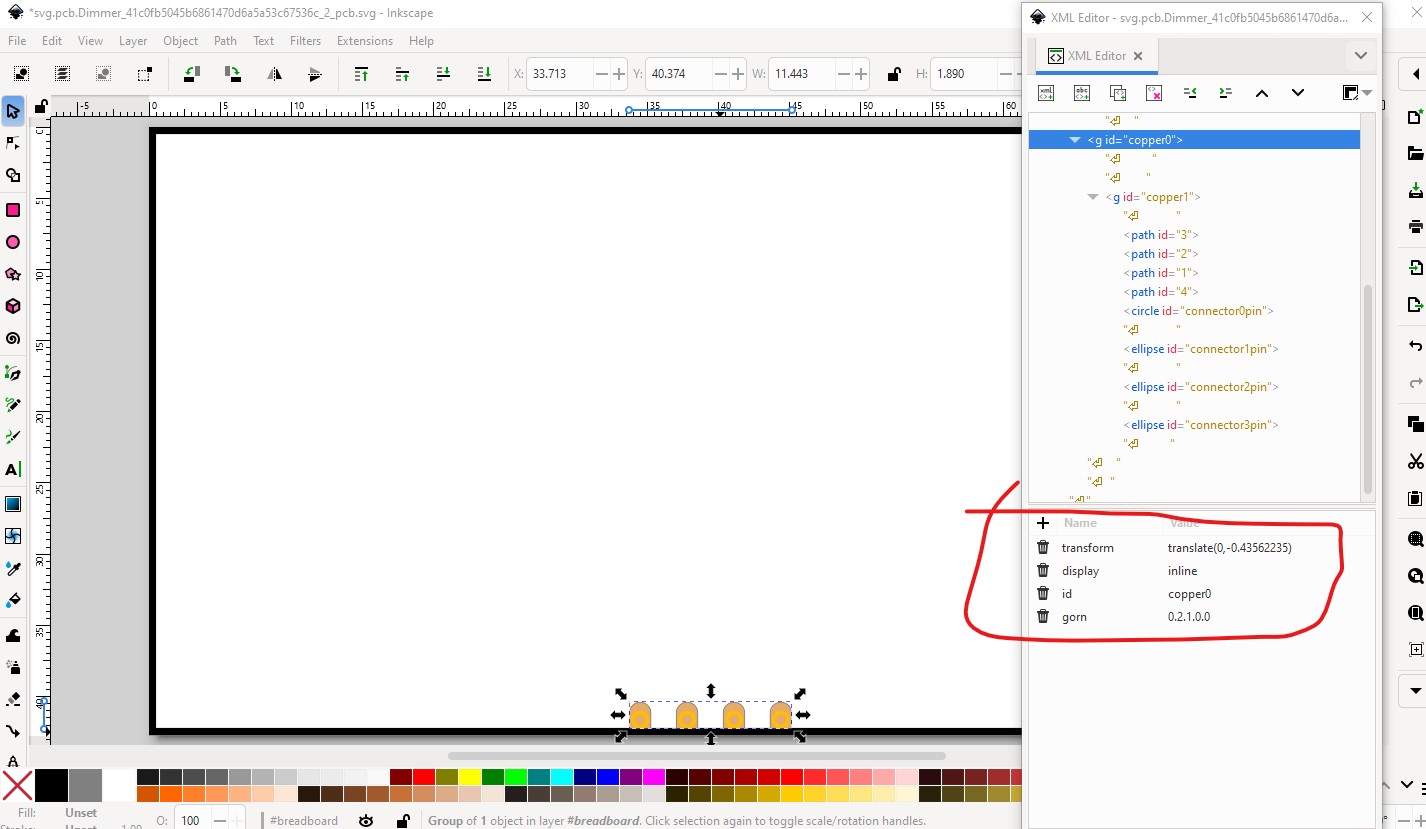
Task: Select the Eraser tool
Action: [13, 698]
